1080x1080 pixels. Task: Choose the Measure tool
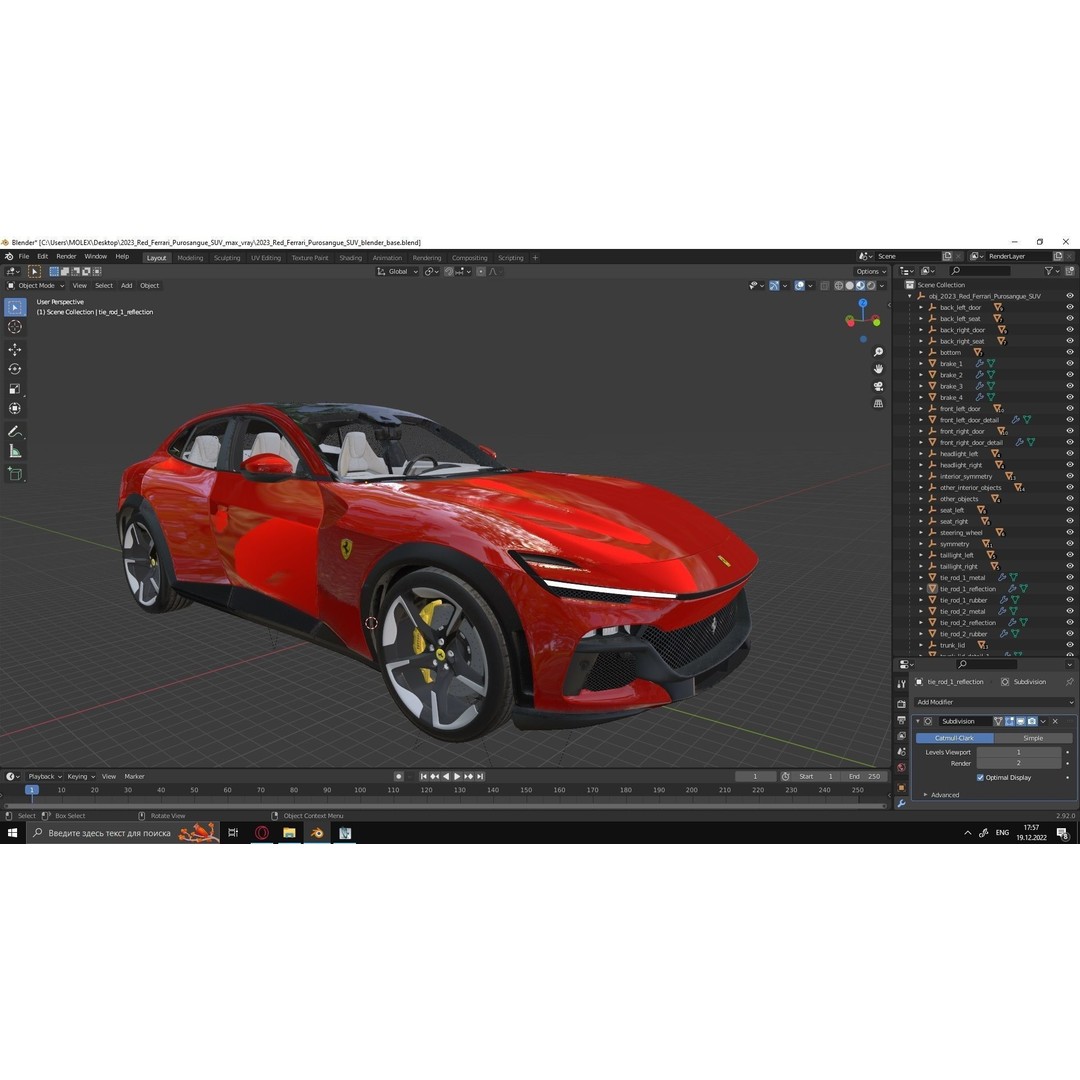click(14, 452)
